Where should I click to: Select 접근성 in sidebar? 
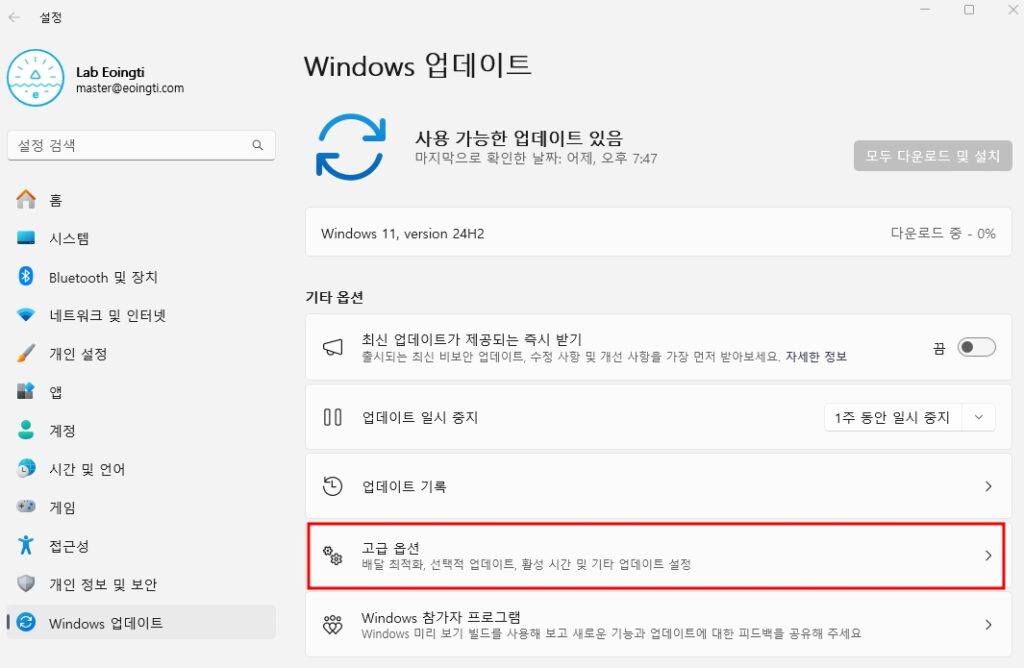pos(141,545)
